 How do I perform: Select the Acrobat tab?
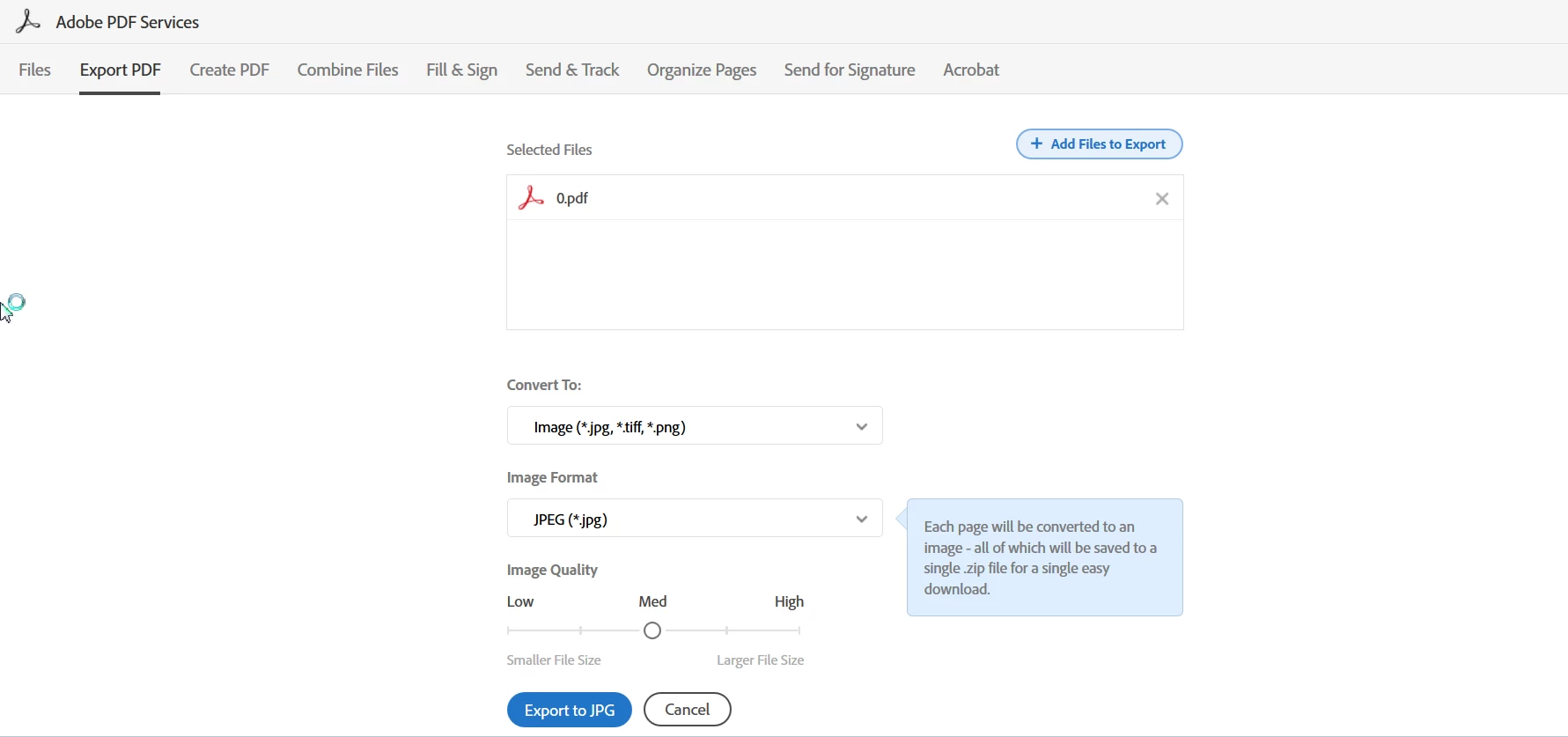point(971,70)
